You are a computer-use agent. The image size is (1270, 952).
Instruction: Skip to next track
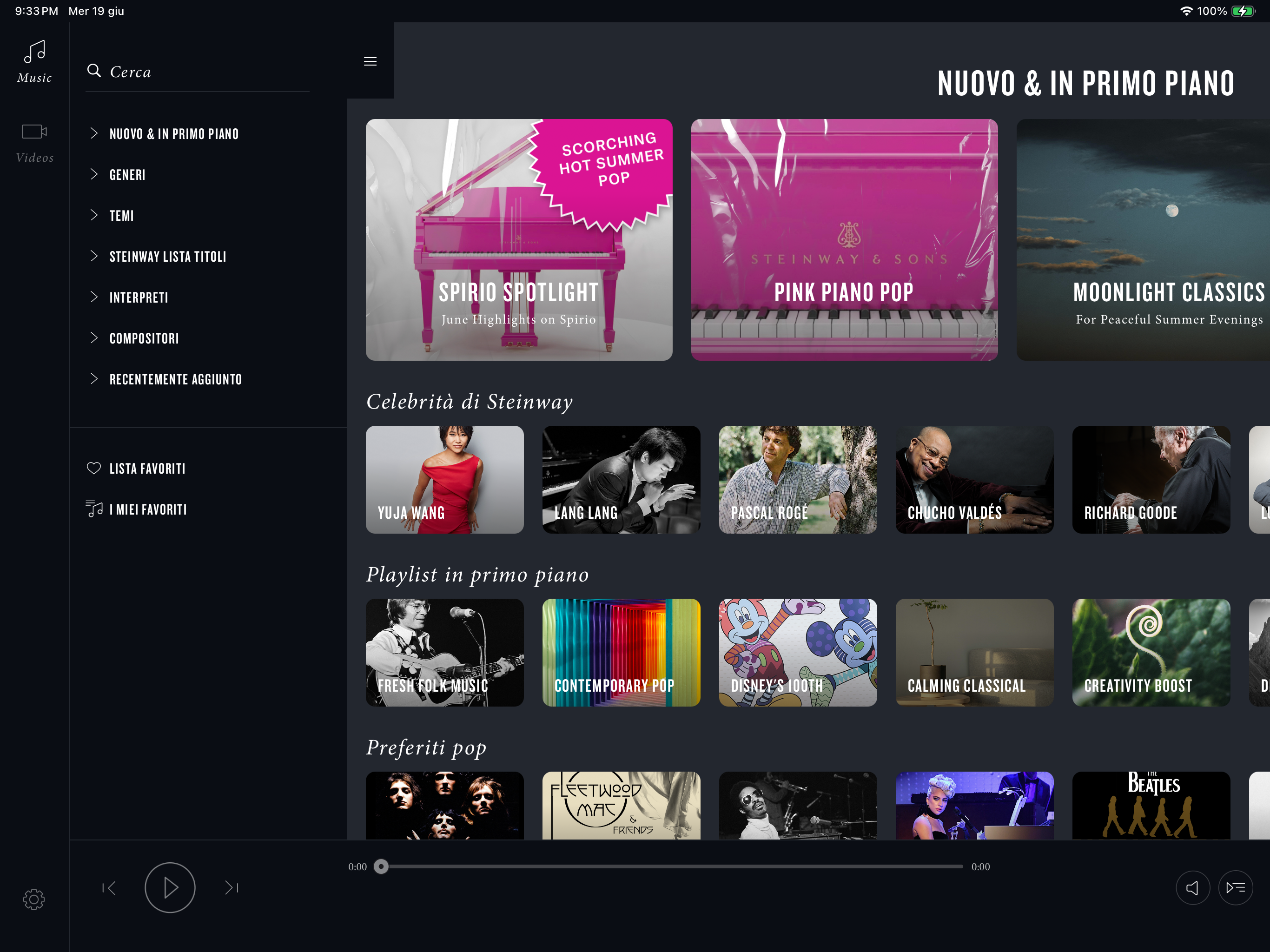point(232,888)
